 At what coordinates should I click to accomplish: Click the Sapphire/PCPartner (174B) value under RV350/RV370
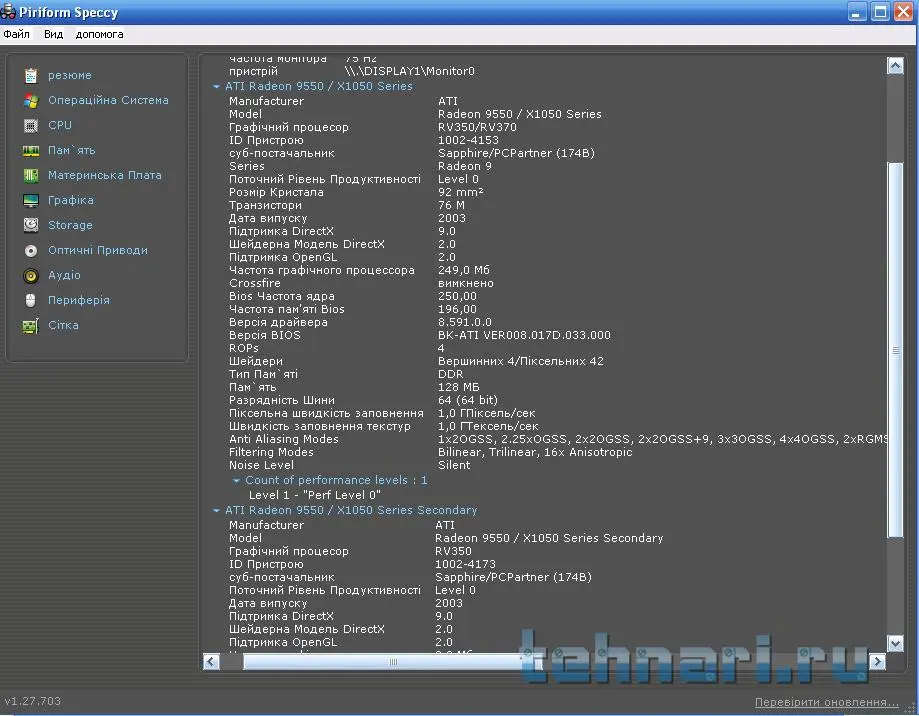point(516,153)
